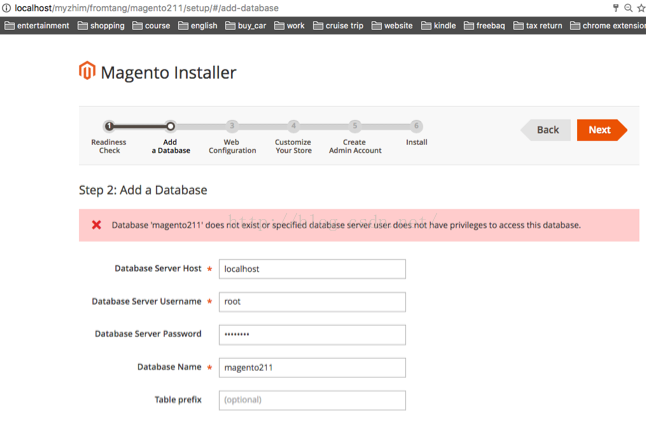
Task: Click the browser URL address text
Action: point(147,8)
